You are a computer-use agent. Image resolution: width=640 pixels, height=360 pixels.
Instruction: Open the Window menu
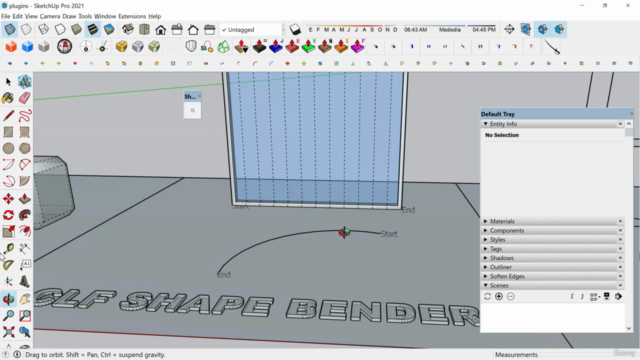tap(105, 16)
